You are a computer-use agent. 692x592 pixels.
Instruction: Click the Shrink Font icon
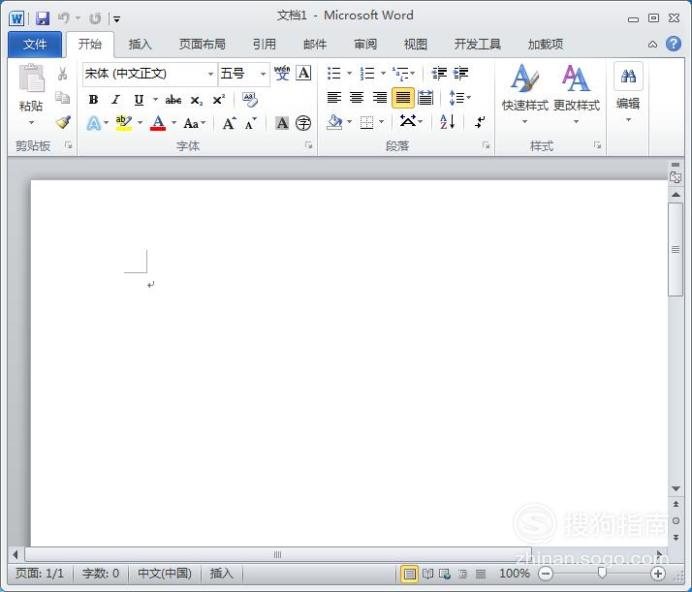pyautogui.click(x=250, y=124)
